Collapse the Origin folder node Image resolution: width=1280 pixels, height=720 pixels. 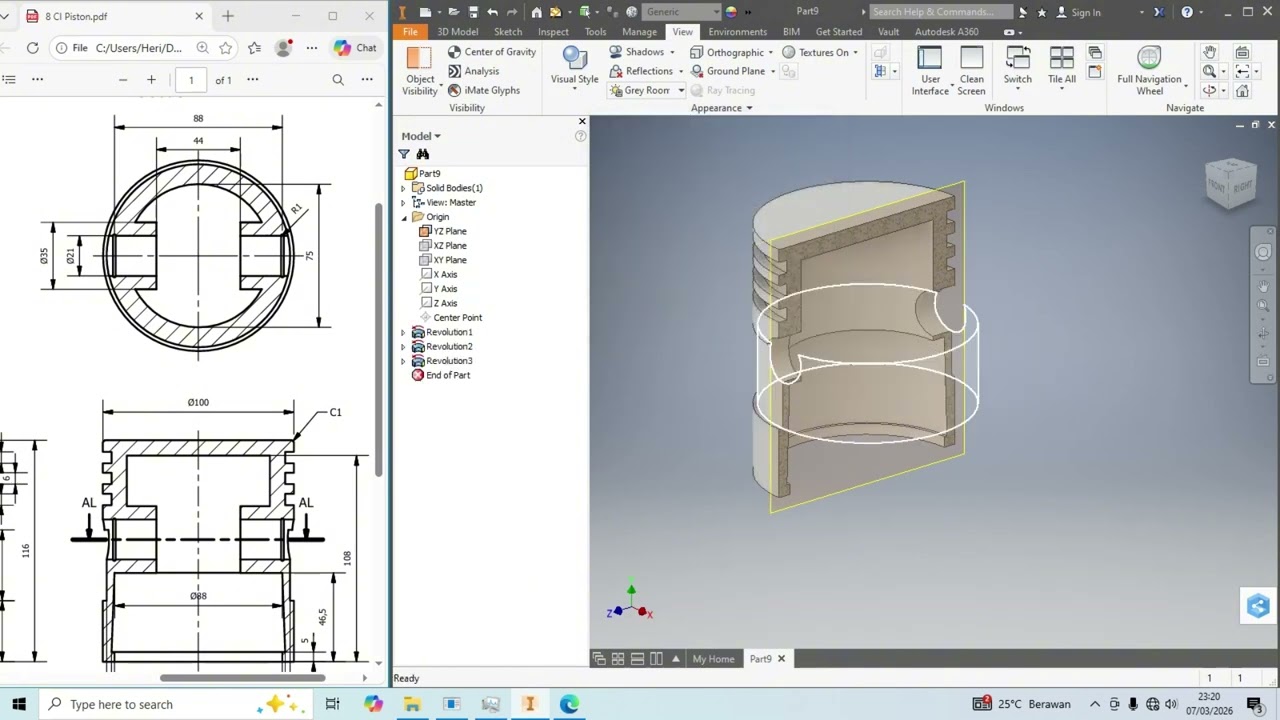point(404,217)
